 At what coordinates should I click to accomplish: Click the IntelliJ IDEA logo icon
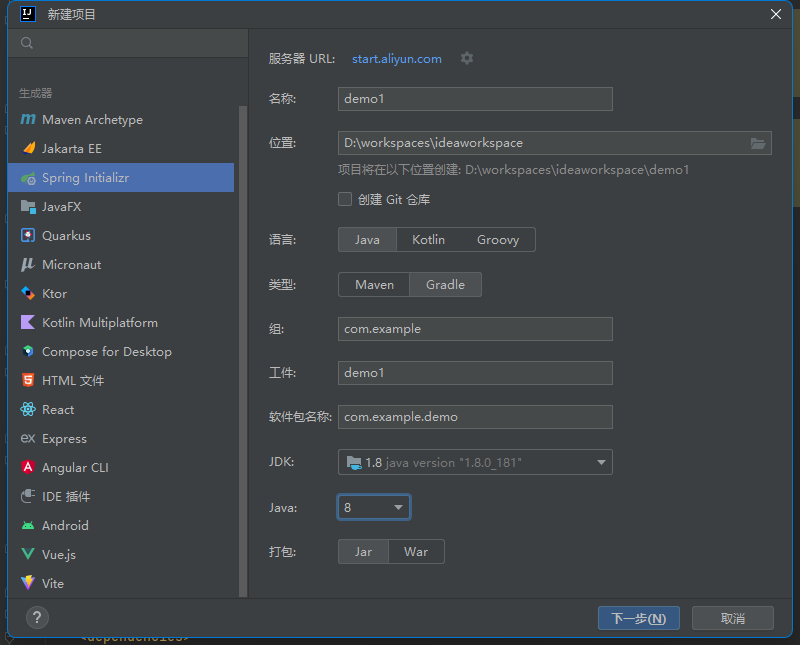(x=28, y=14)
